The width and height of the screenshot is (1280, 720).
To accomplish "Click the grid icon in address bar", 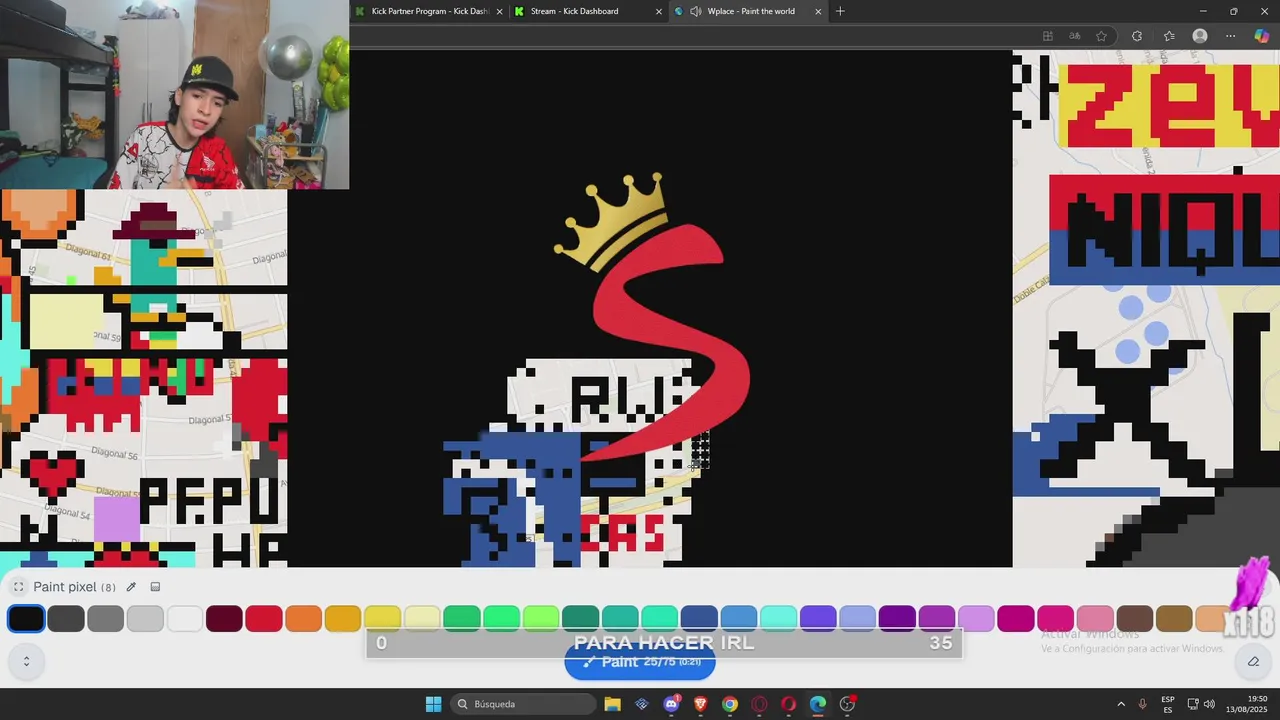I will 1048,36.
